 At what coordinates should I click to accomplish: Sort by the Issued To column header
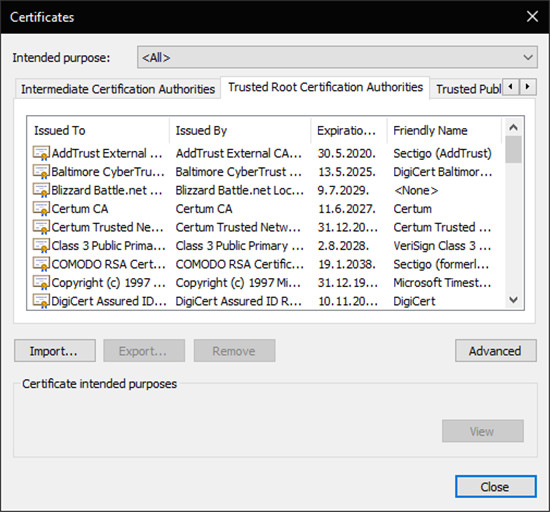98,130
